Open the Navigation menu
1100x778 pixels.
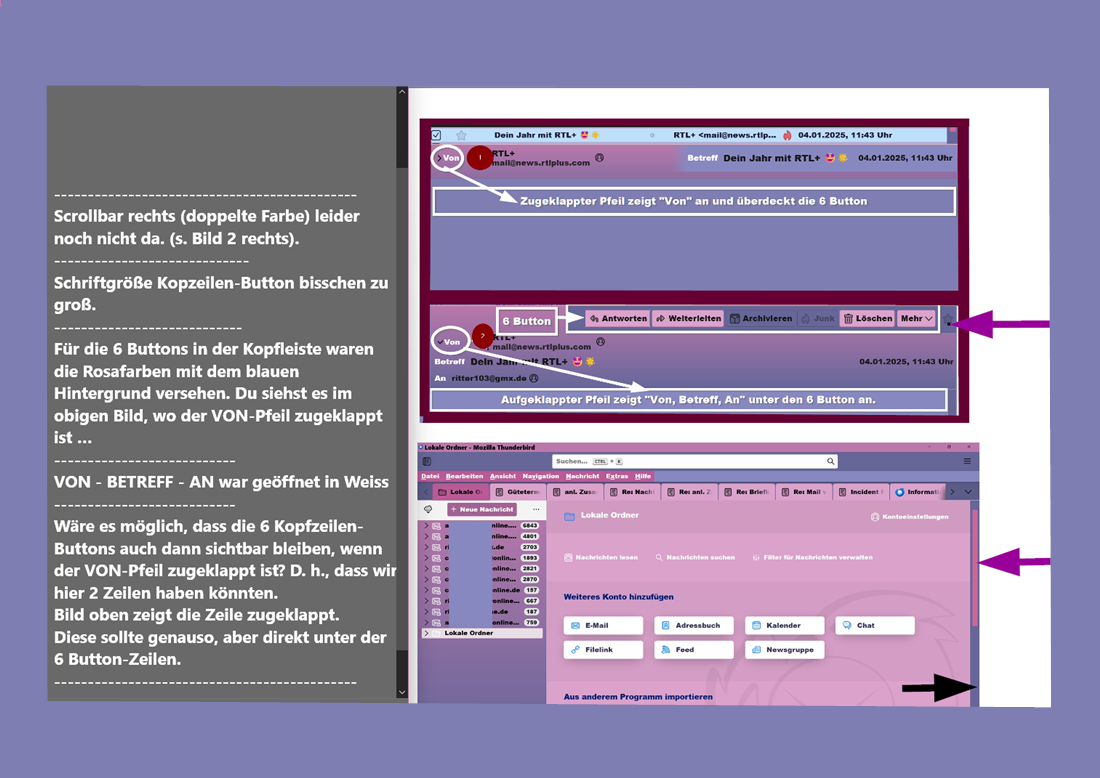click(541, 476)
